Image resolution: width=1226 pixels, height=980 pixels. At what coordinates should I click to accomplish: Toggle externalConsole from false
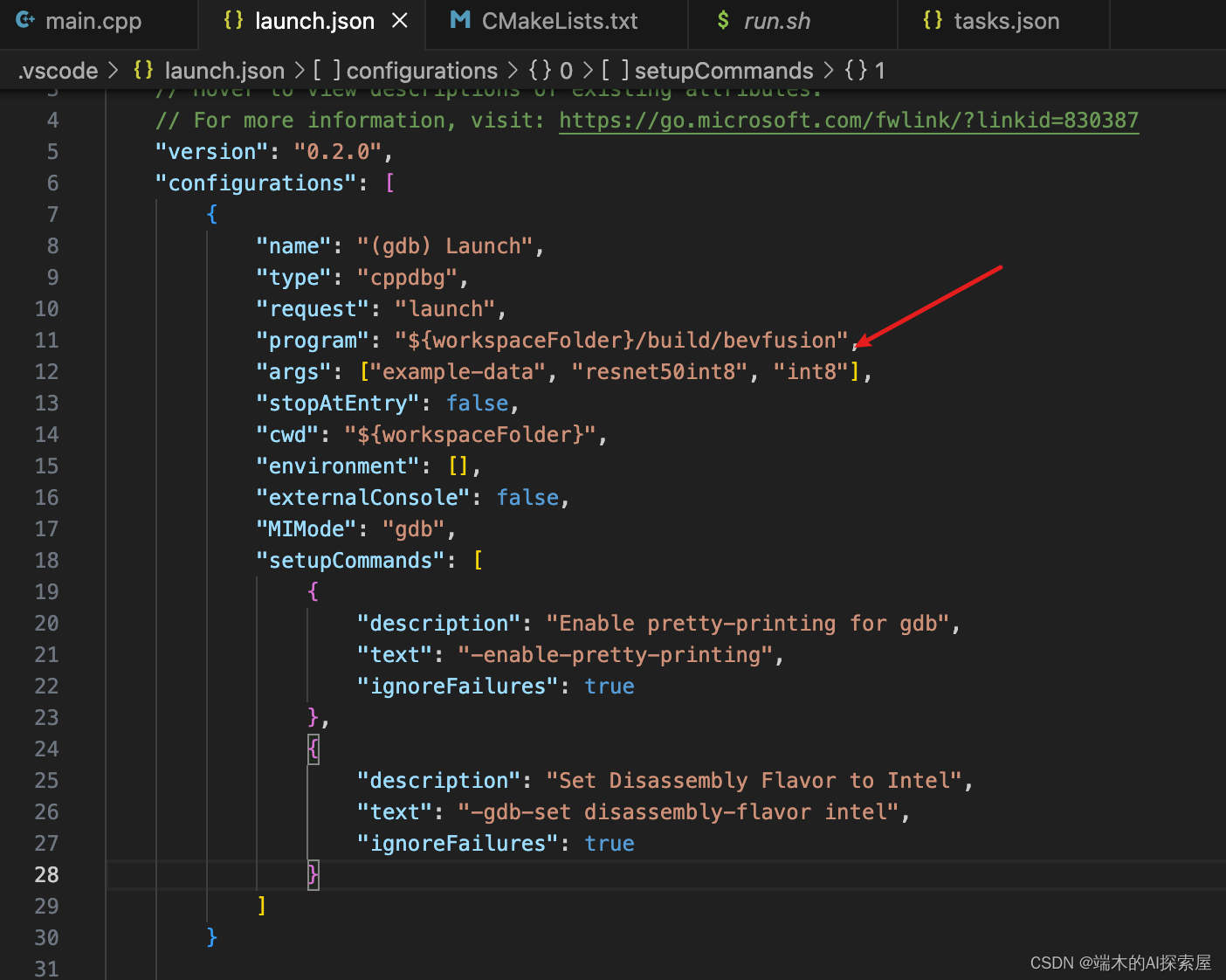click(527, 497)
